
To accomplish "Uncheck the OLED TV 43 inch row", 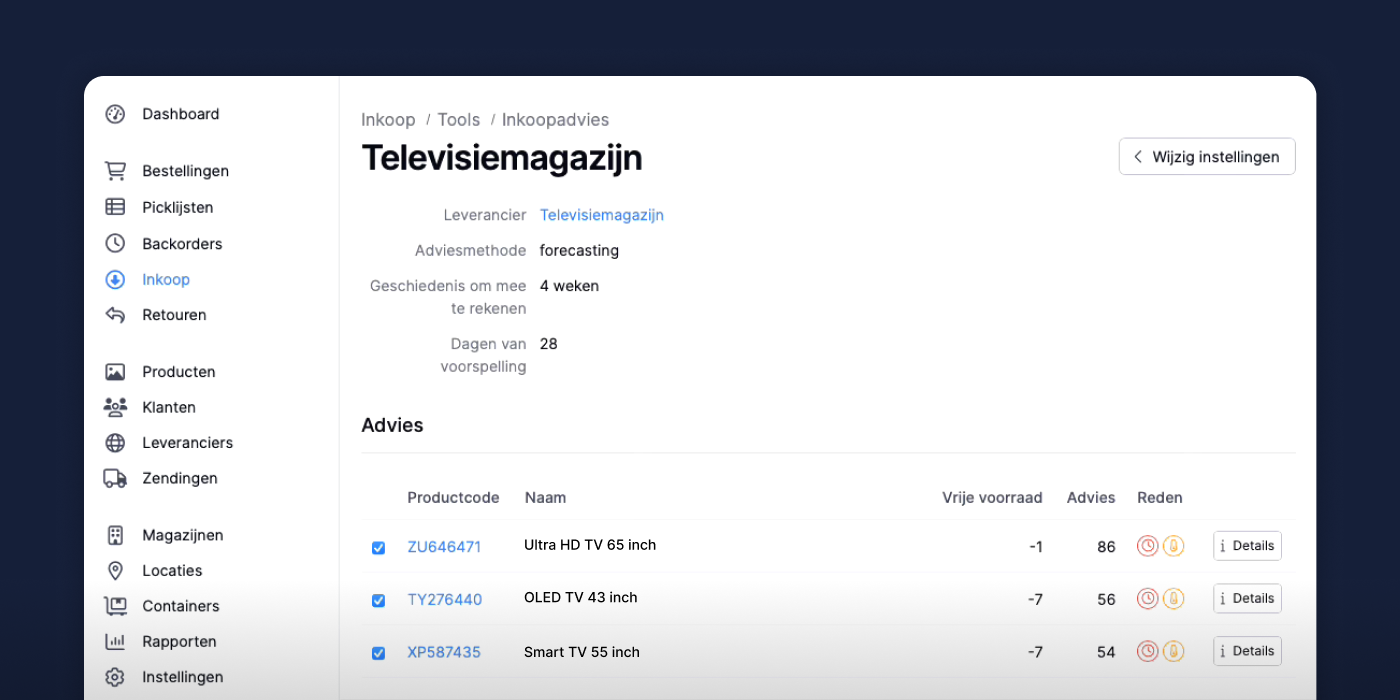I will (x=378, y=600).
